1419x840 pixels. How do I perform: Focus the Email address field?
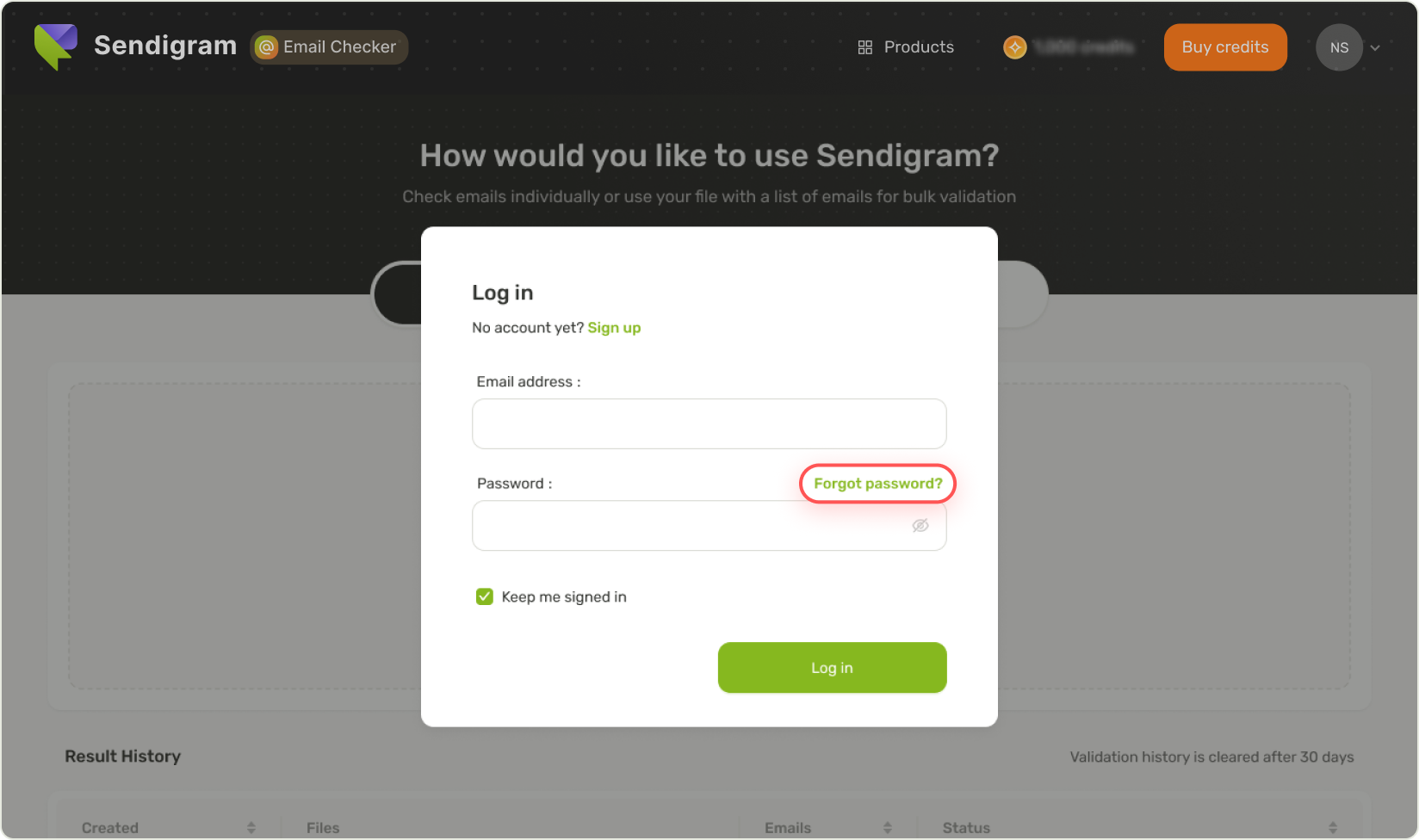pyautogui.click(x=709, y=423)
